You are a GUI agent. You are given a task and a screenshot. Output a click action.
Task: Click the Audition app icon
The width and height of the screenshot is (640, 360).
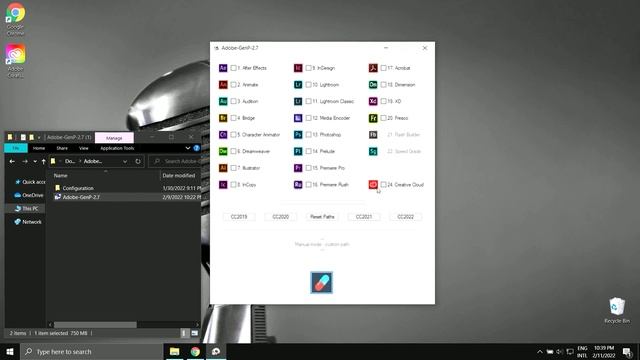223,101
